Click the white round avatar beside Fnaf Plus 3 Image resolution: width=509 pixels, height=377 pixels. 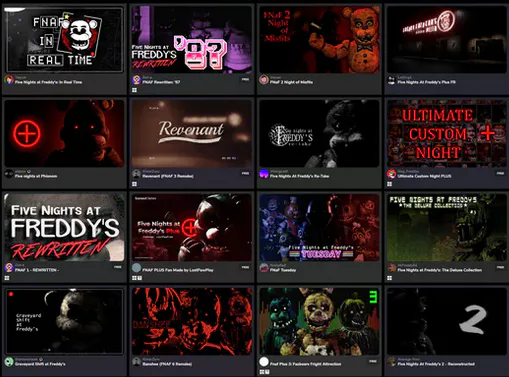point(264,362)
